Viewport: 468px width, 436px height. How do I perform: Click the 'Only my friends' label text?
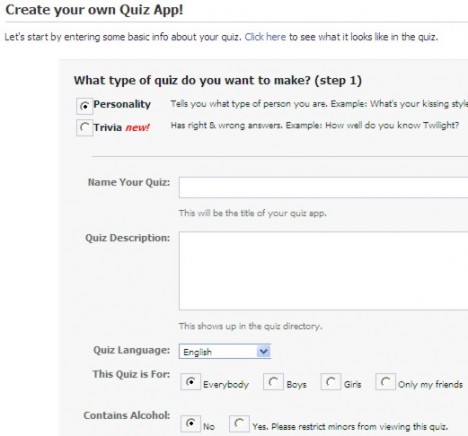tap(430, 385)
